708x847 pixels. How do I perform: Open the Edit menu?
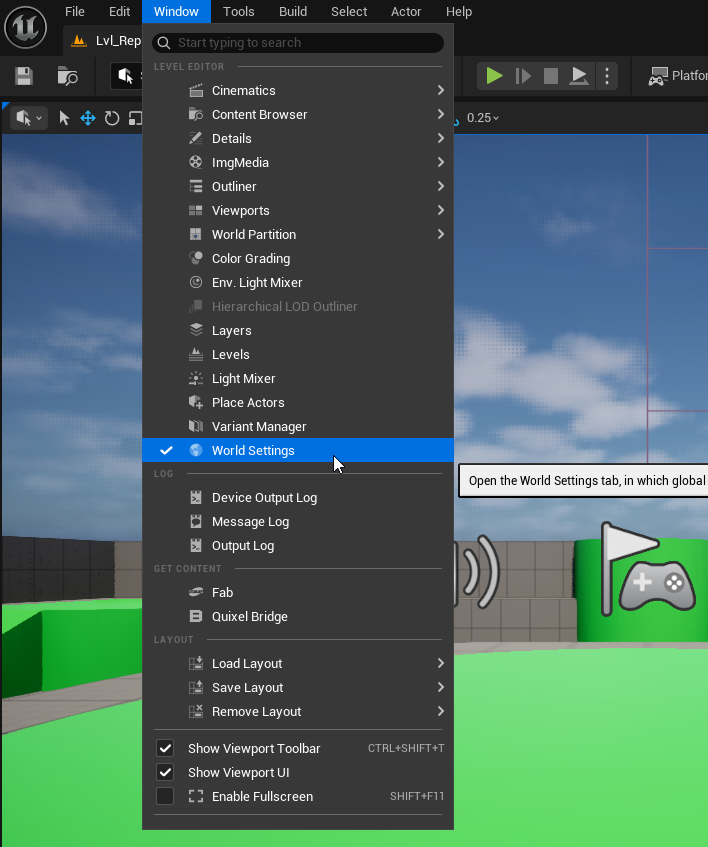click(x=119, y=11)
